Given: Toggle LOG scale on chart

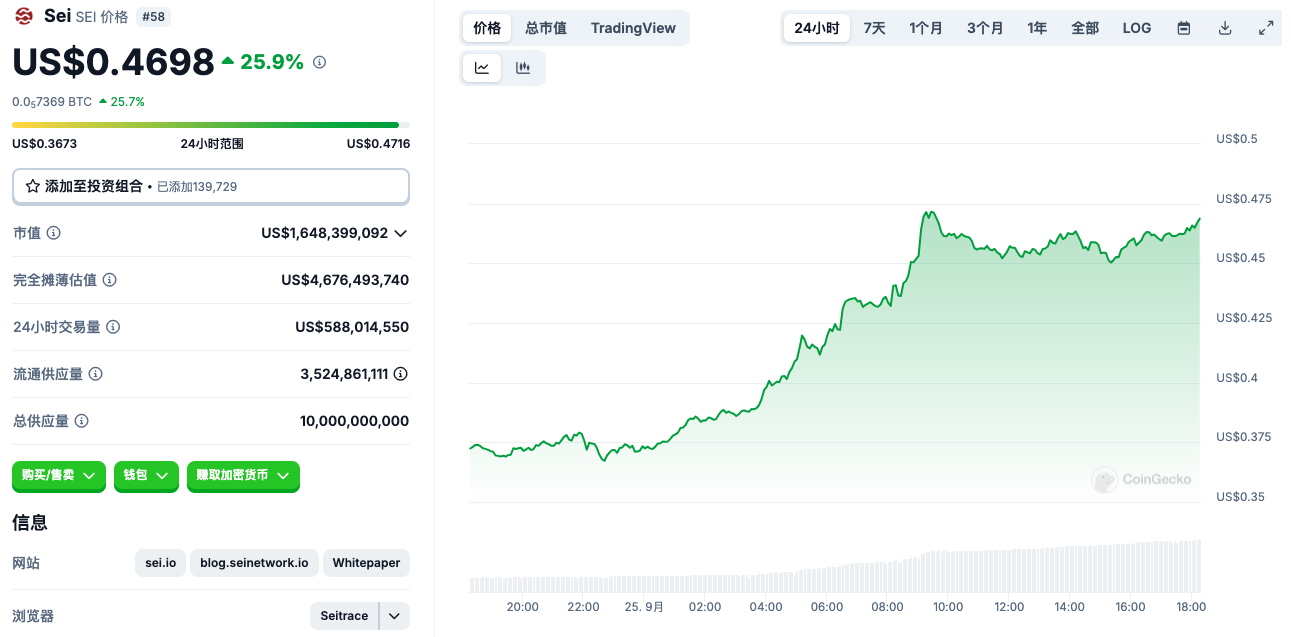Looking at the screenshot, I should click(1137, 28).
